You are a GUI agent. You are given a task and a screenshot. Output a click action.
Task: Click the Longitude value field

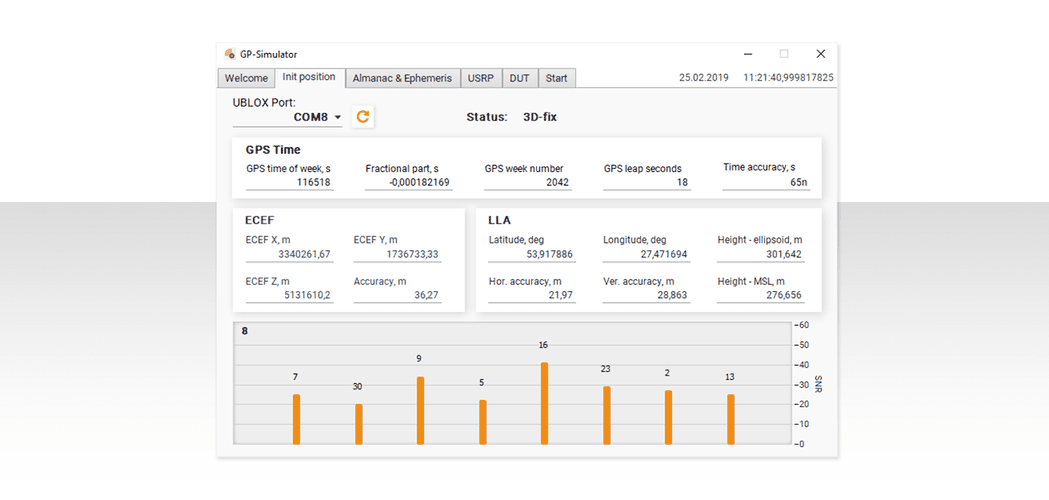click(x=646, y=255)
